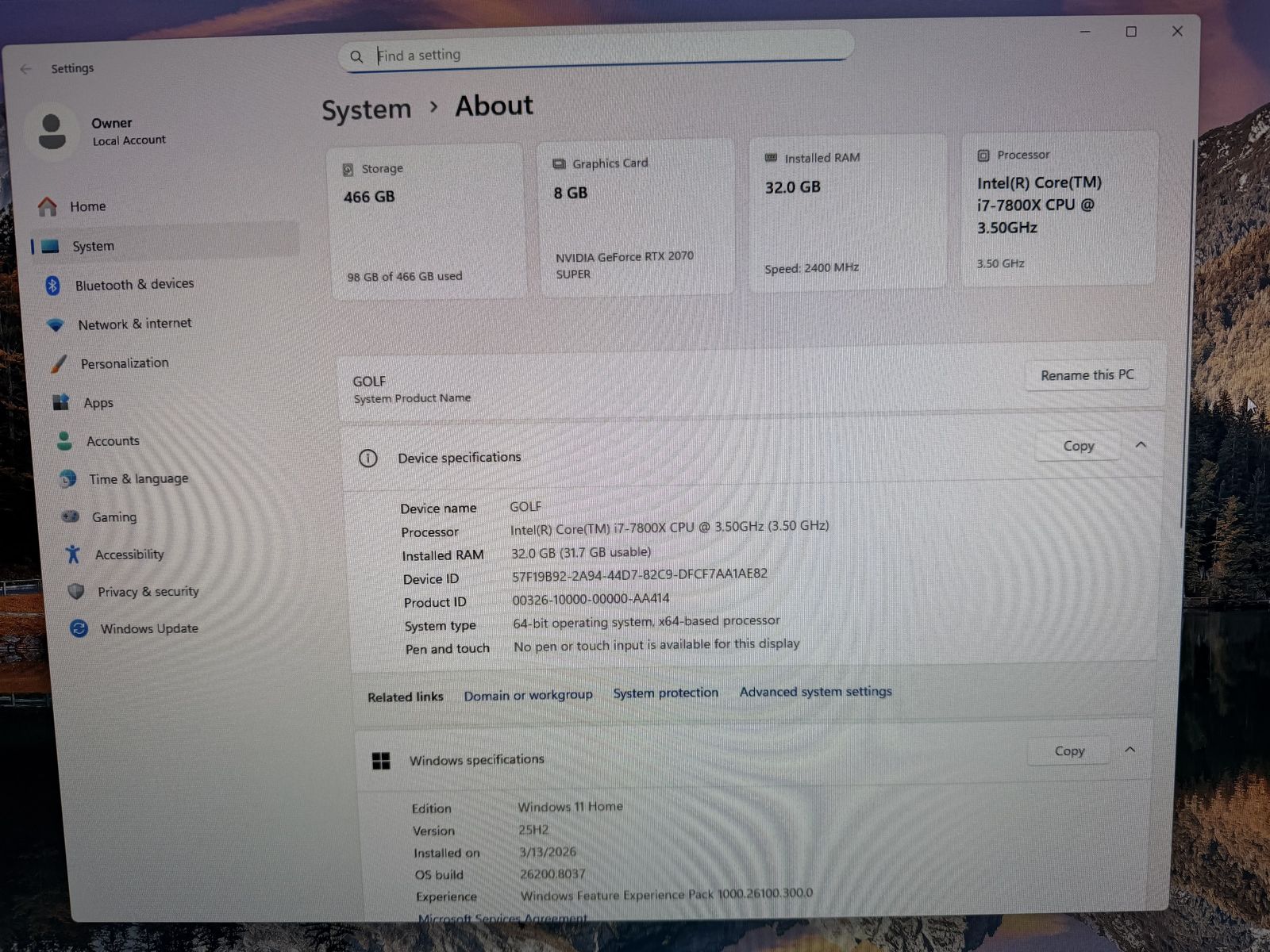Open Personalization via paintbrush icon

coord(59,363)
